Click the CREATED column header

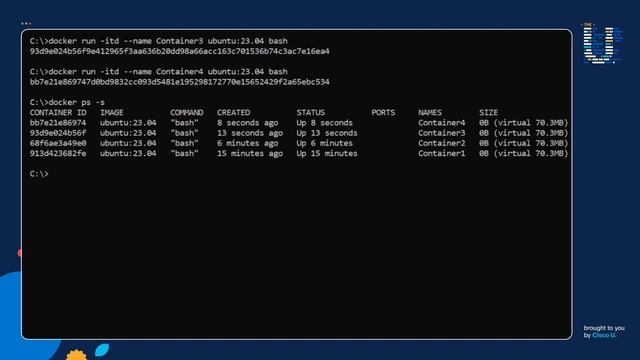(x=233, y=112)
